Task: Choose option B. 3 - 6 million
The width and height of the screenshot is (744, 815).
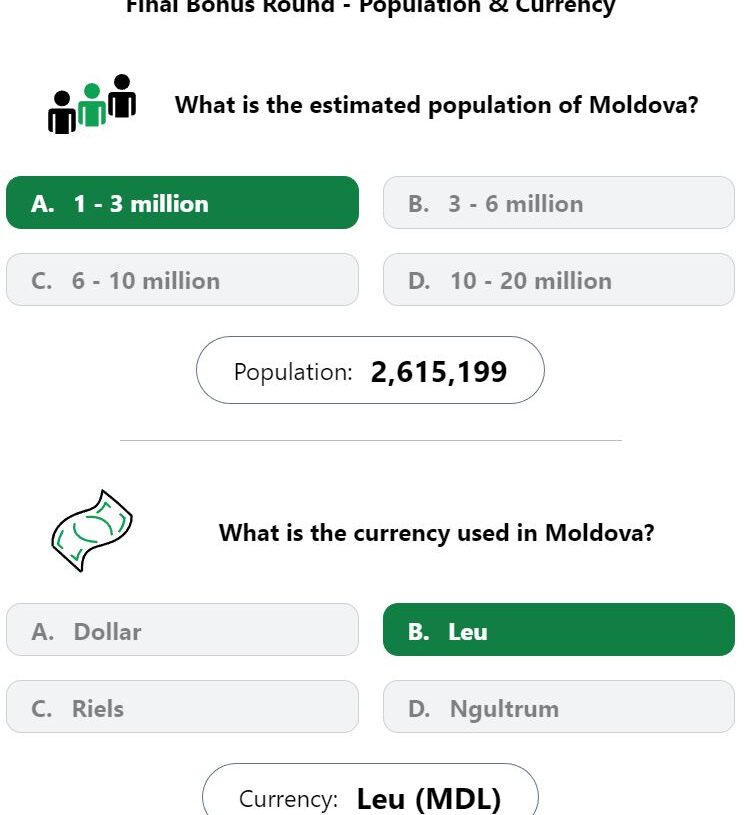Action: [x=559, y=202]
